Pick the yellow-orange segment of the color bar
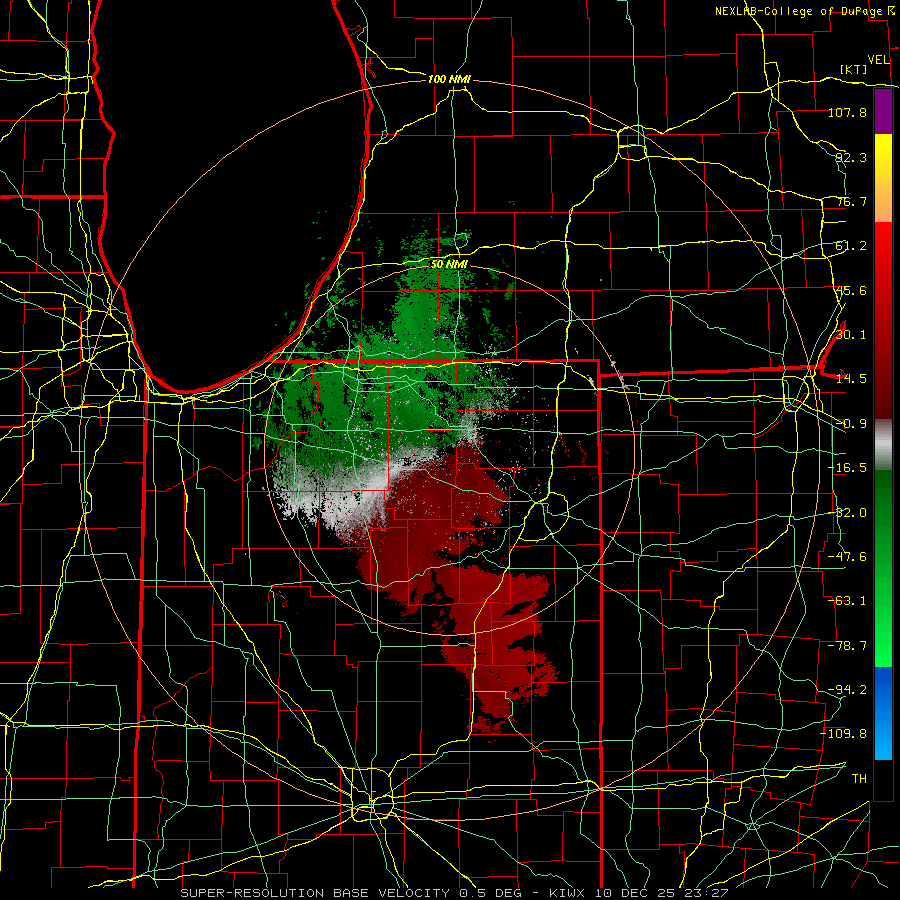This screenshot has height=900, width=900. pos(883,178)
